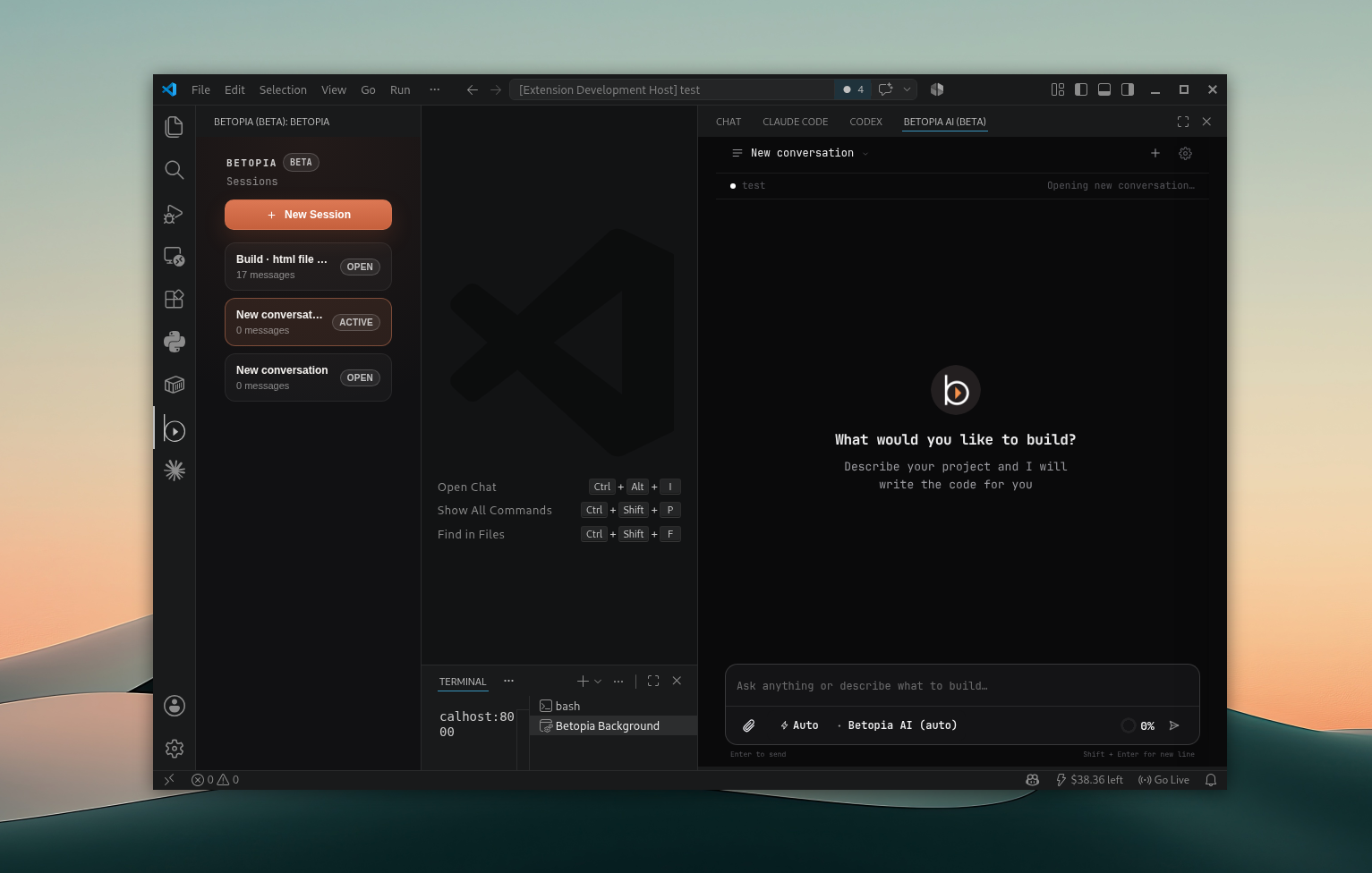Open the Search view in activity bar
The width and height of the screenshot is (1372, 873).
tap(175, 170)
